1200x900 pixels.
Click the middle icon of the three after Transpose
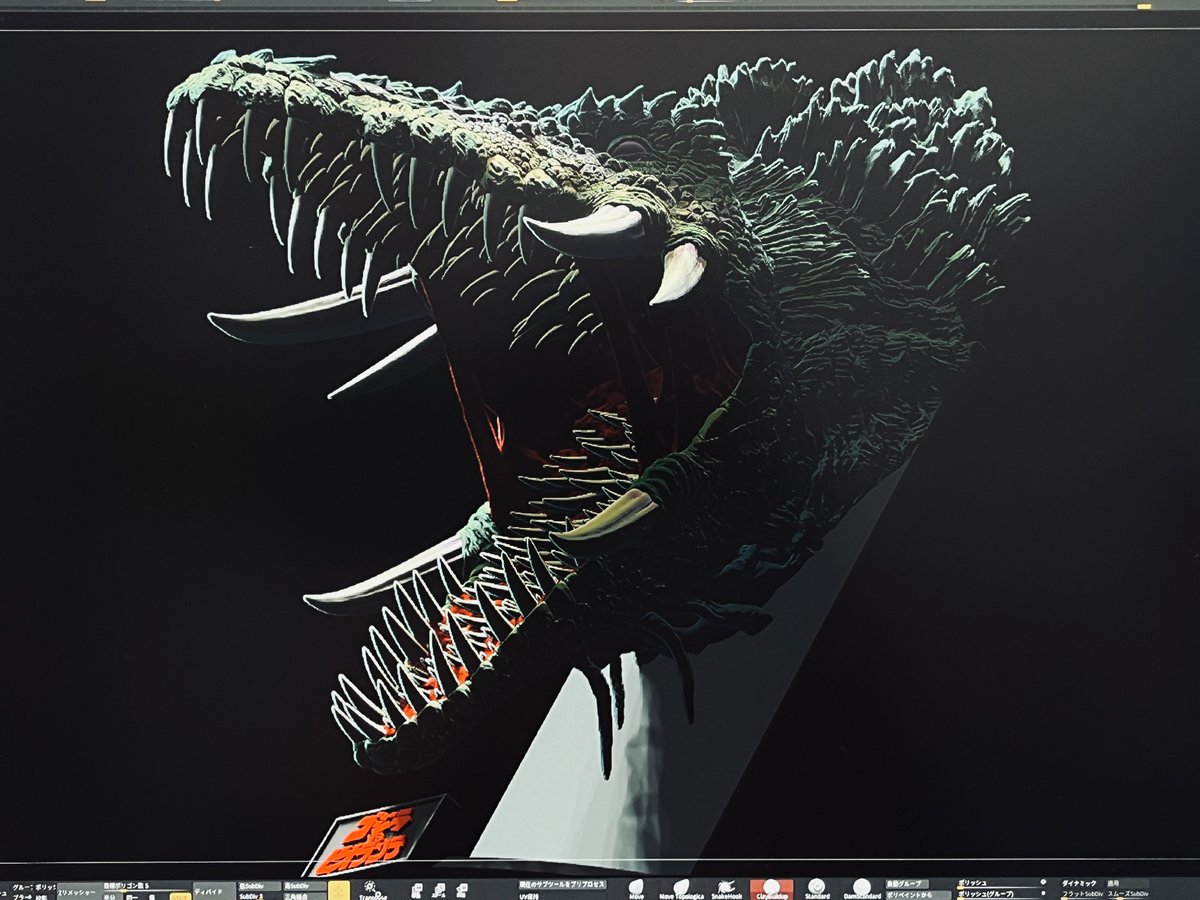point(439,890)
